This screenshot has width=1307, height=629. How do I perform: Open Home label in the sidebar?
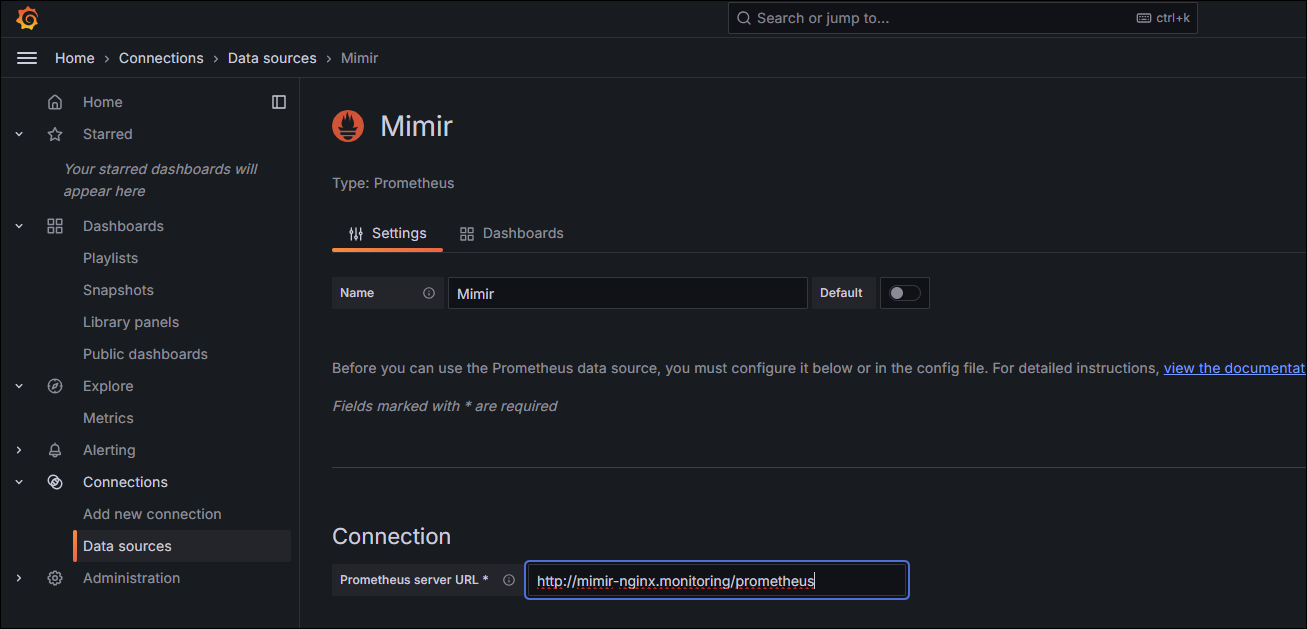103,102
